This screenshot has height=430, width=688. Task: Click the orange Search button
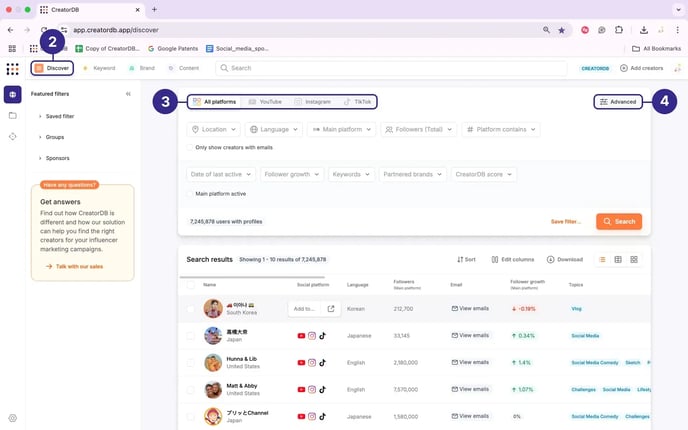619,222
